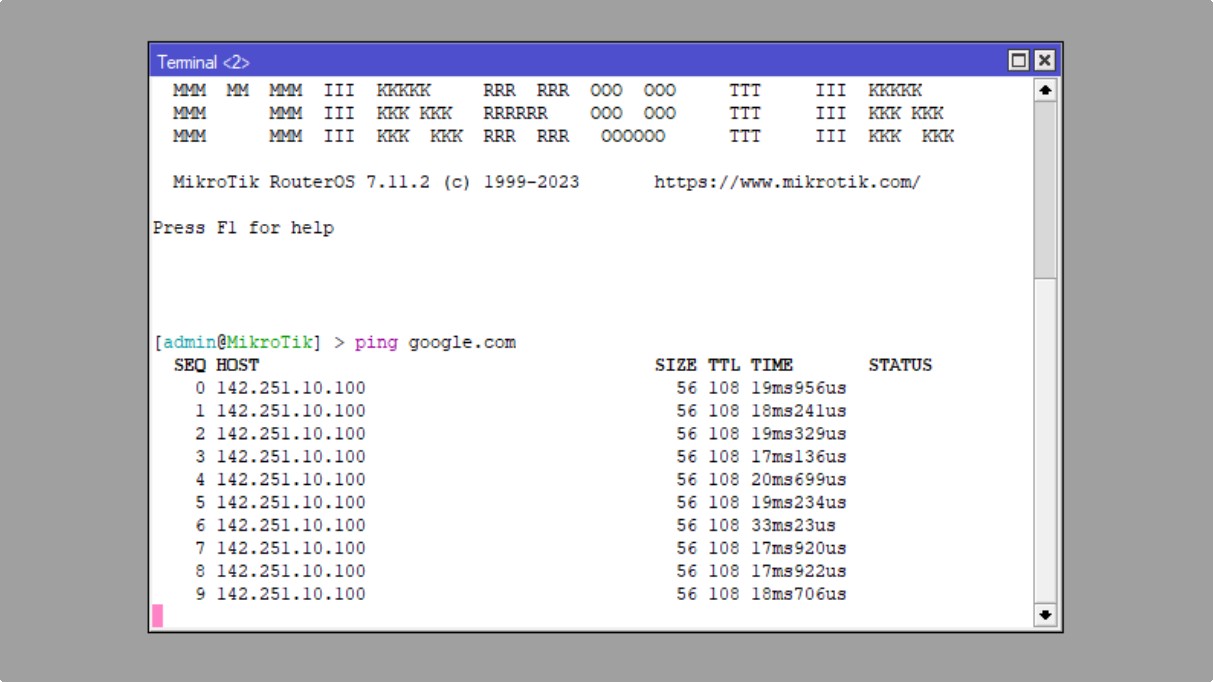
Task: Close the Terminal <2> window
Action: [1044, 61]
